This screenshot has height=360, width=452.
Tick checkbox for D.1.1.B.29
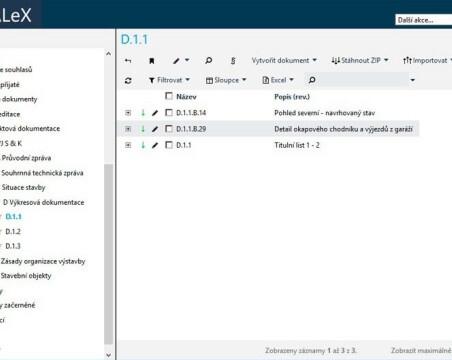point(169,129)
